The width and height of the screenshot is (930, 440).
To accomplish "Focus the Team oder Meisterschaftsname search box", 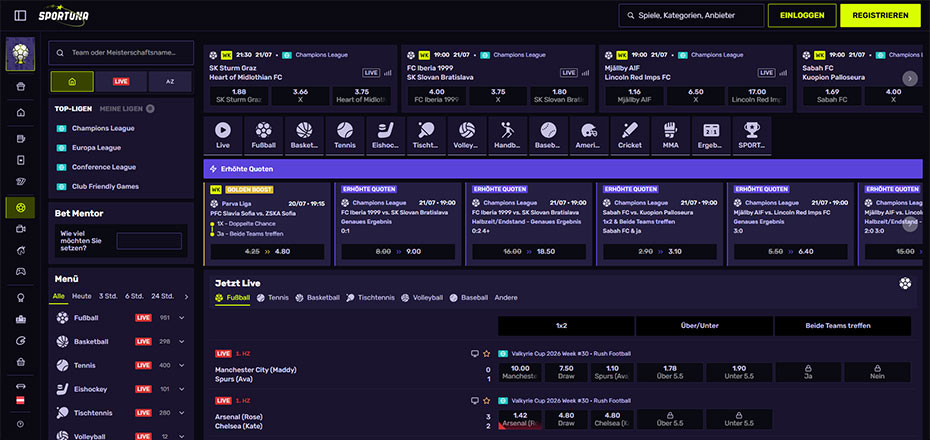I will [121, 53].
